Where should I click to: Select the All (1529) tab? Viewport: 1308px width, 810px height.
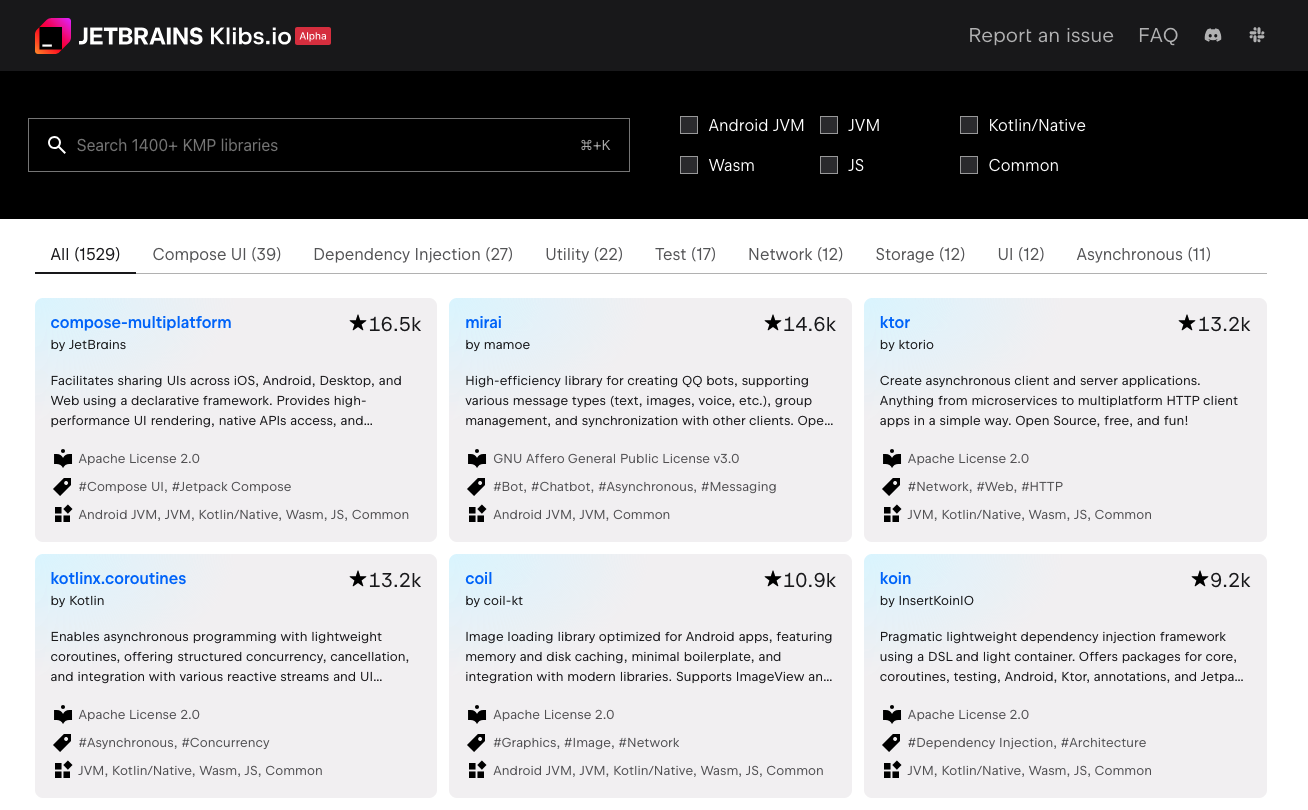pos(85,254)
